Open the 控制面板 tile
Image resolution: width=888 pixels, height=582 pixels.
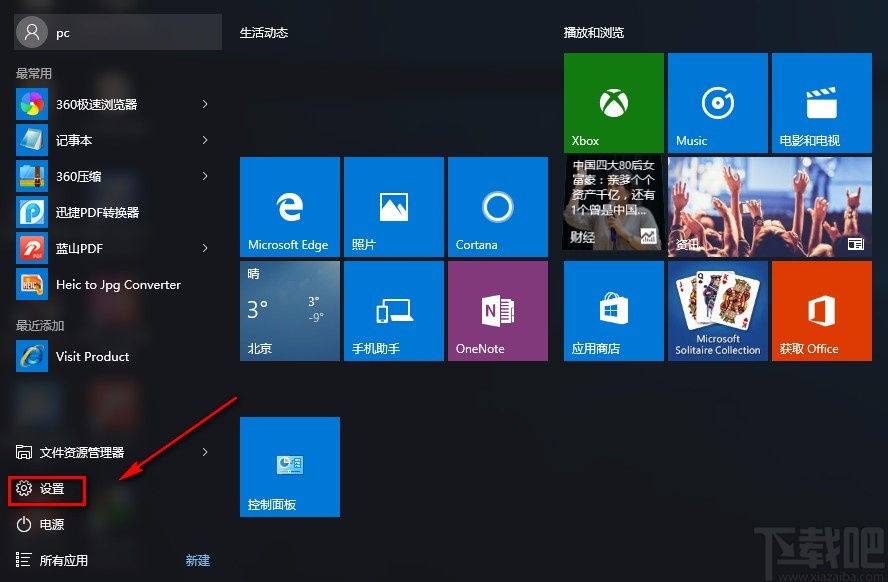pos(289,466)
